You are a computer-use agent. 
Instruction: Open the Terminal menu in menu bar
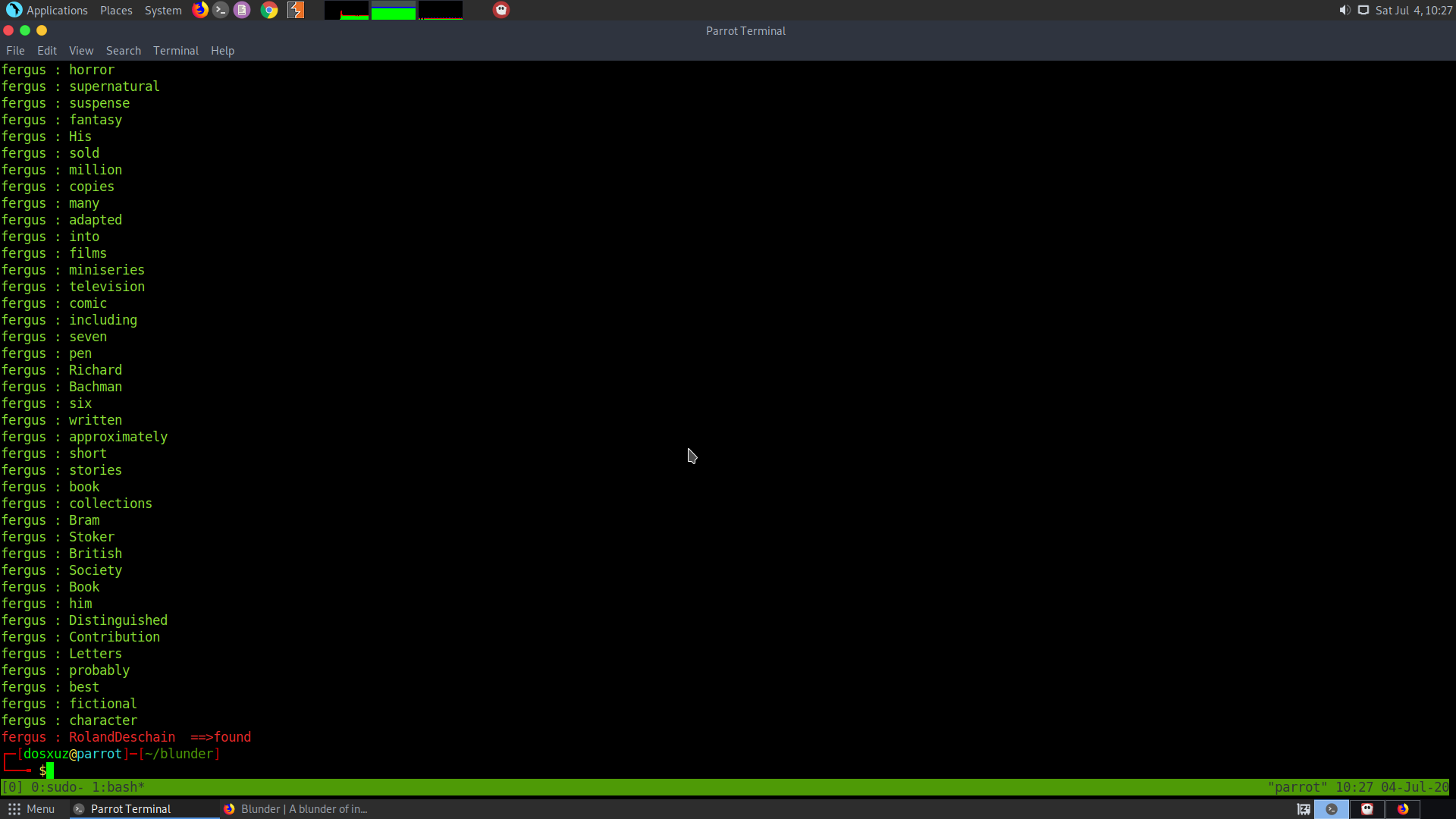pos(175,51)
